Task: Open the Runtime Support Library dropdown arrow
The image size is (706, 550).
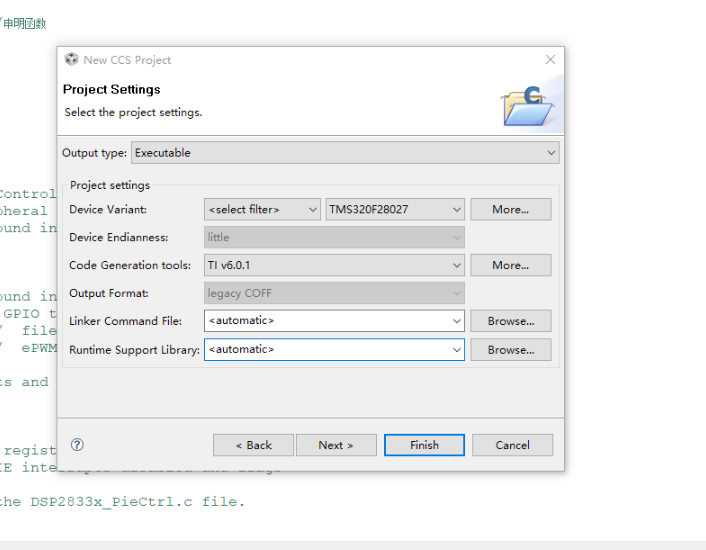Action: click(457, 350)
